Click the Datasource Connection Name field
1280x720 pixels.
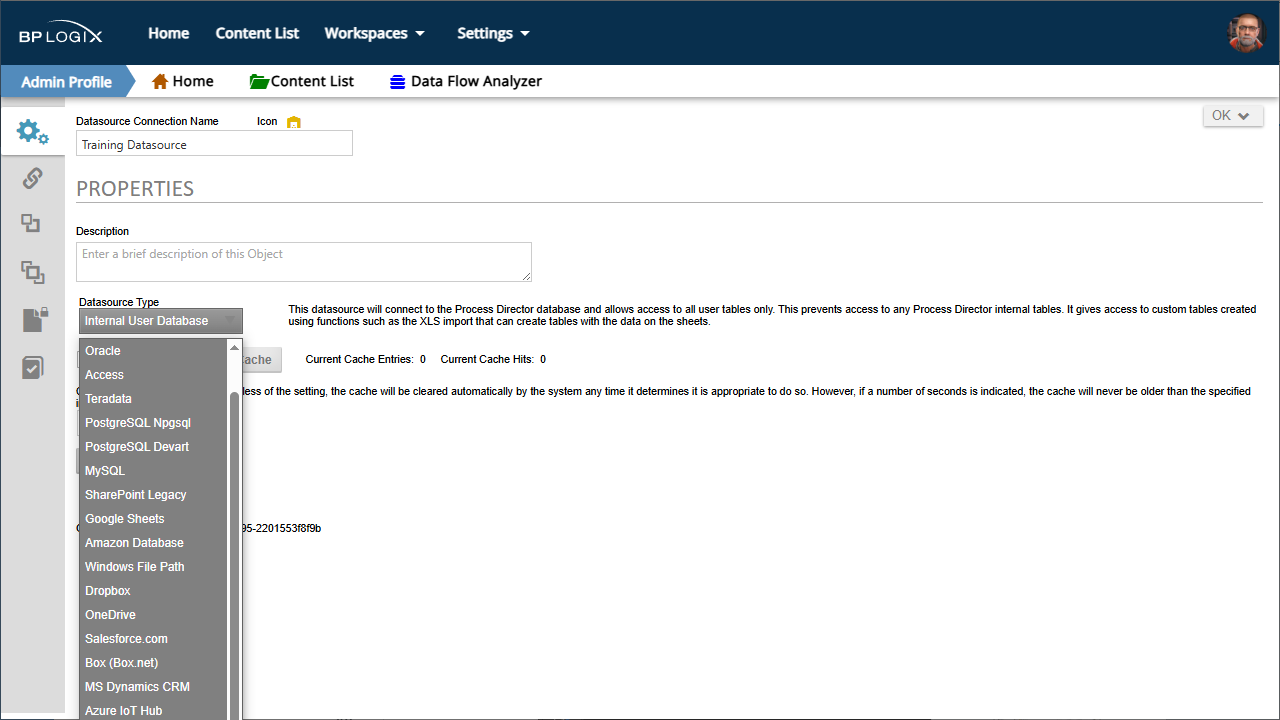(x=214, y=144)
